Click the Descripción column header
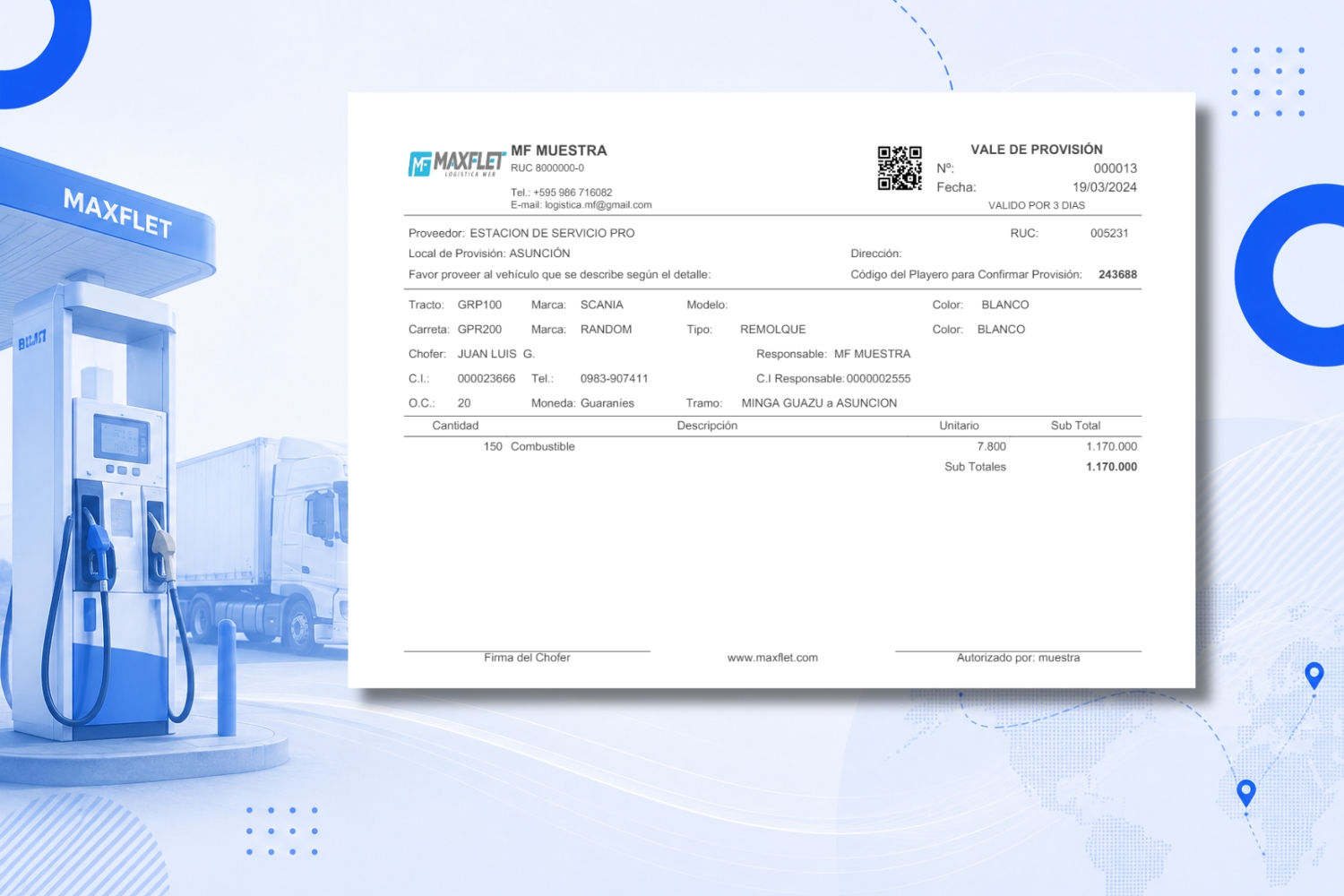Screen dimensions: 1344x896 (707, 426)
